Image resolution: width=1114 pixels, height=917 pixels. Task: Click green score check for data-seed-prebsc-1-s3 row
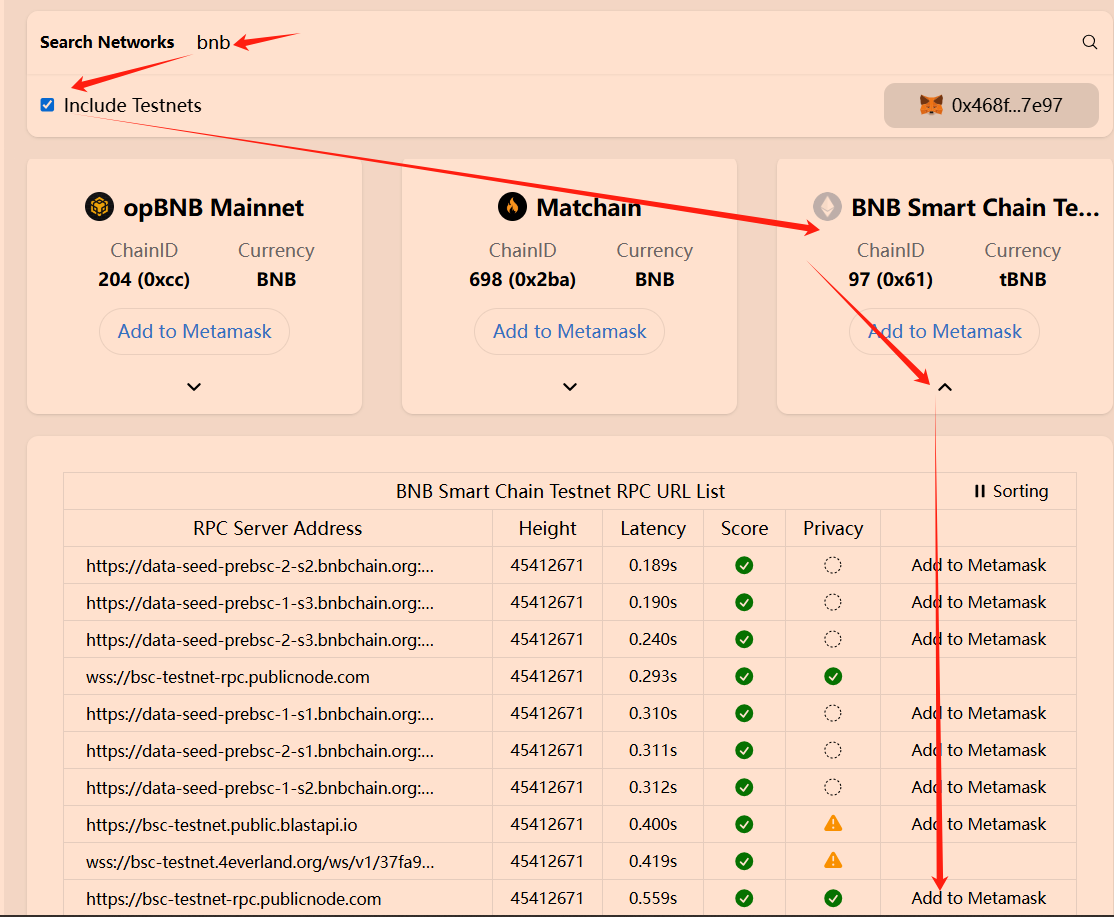click(x=744, y=602)
